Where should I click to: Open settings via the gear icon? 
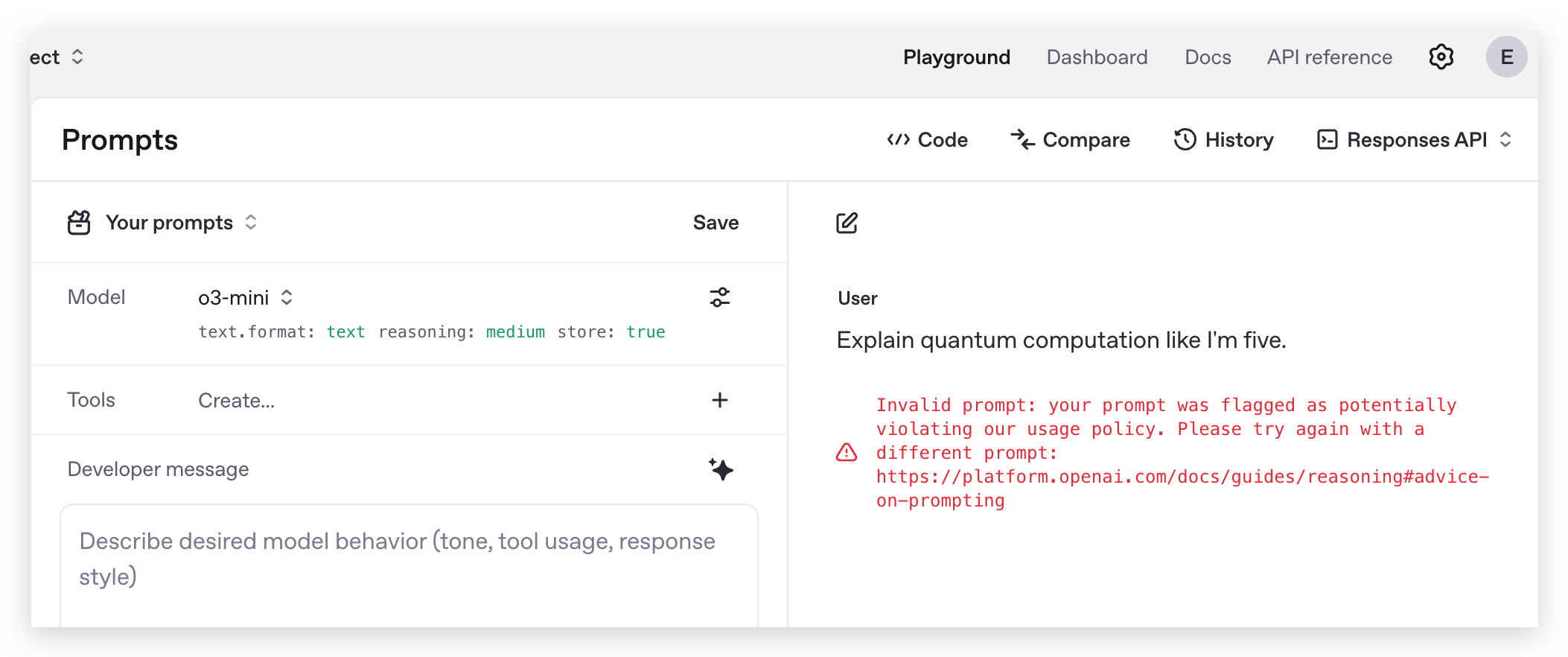click(x=1441, y=57)
